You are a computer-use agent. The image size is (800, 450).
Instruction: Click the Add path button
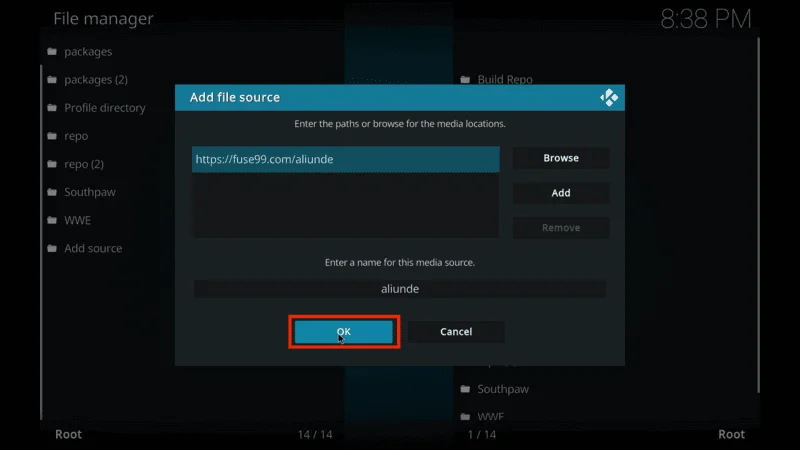tap(561, 193)
